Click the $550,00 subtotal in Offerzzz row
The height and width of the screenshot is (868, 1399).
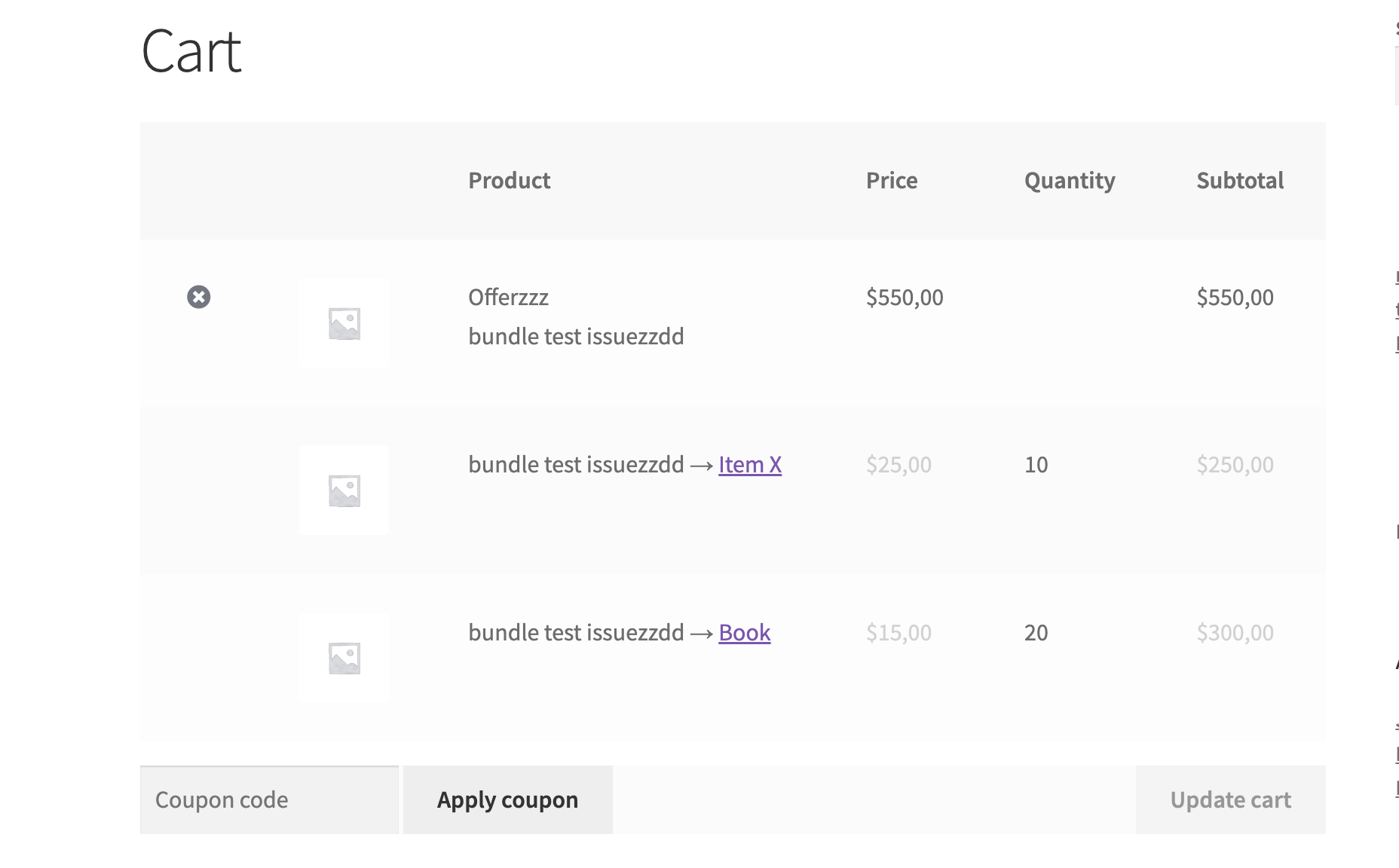(x=1235, y=298)
